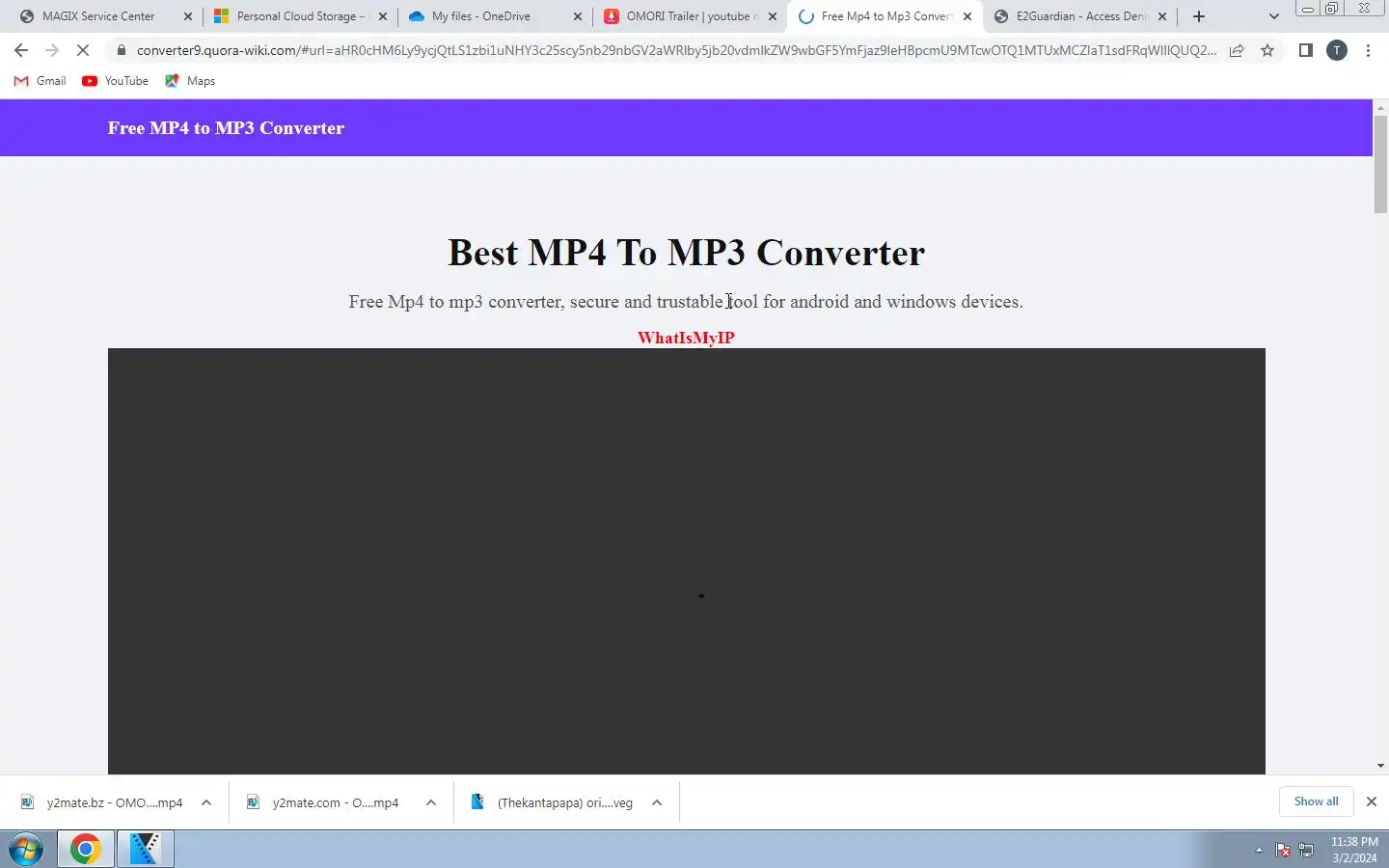Expand options for y2mate.com download
This screenshot has width=1389, height=868.
(x=431, y=802)
